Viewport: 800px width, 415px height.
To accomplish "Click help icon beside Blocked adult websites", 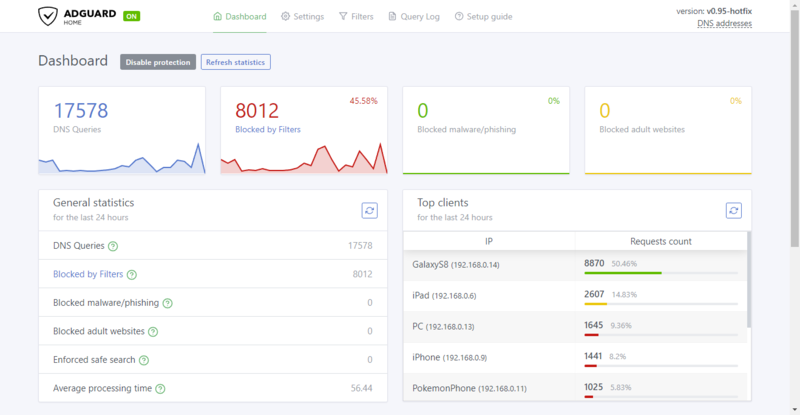I will 153,331.
